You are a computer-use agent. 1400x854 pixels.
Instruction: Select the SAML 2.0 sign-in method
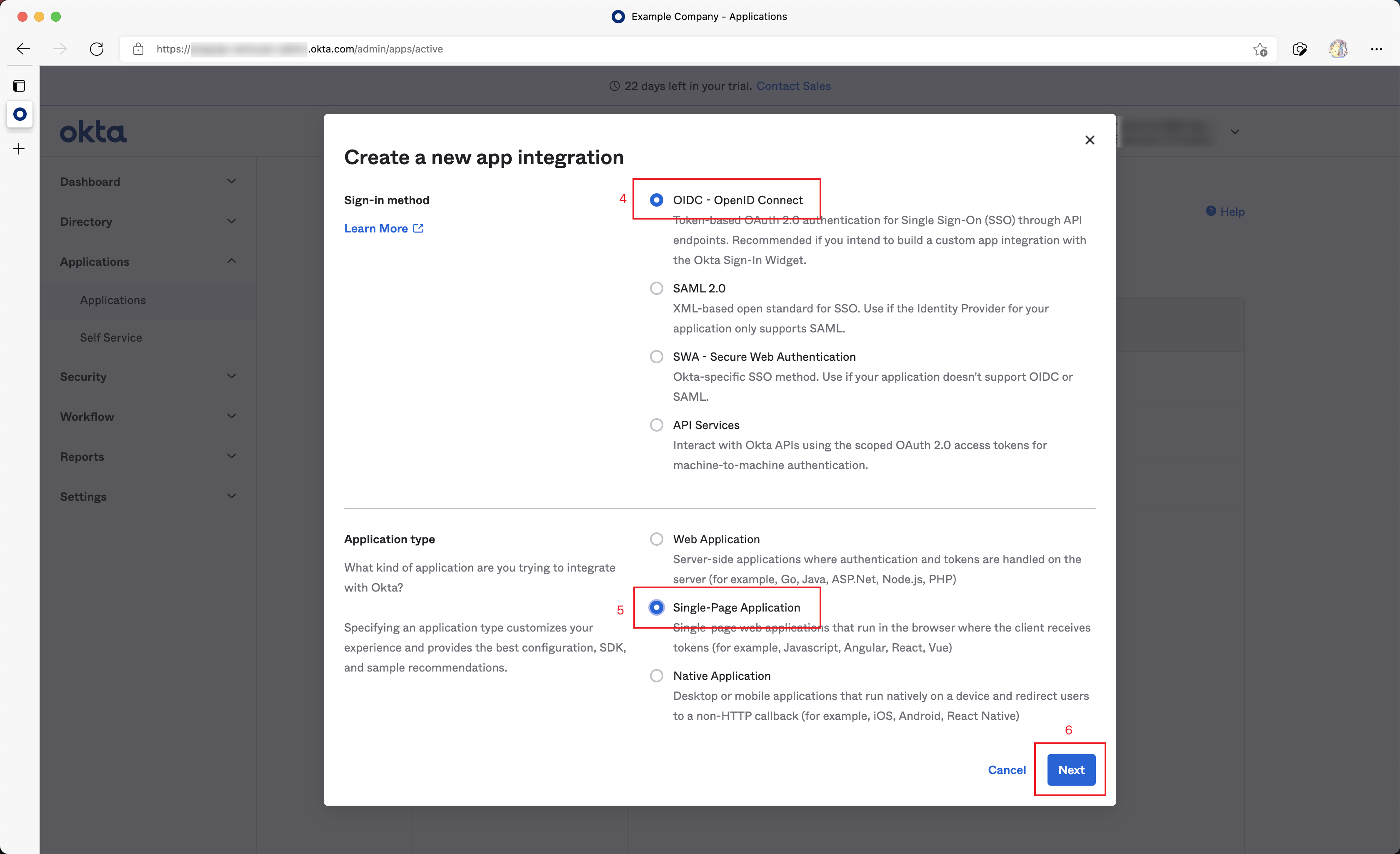coord(657,288)
